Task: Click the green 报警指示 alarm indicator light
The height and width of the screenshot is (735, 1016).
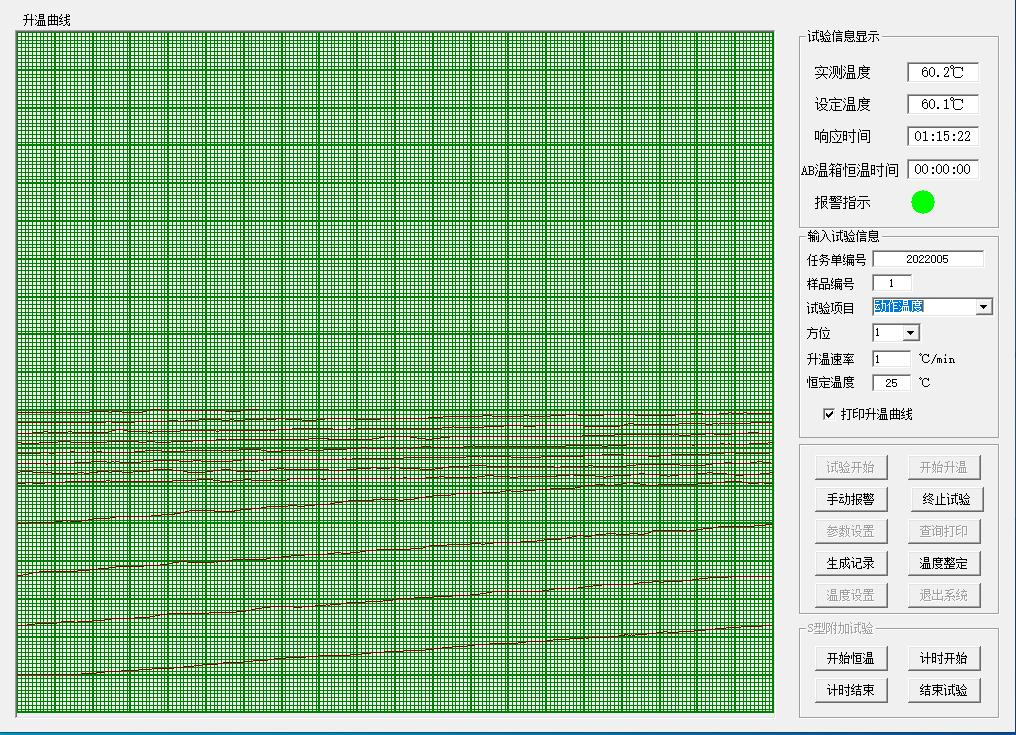Action: 922,201
